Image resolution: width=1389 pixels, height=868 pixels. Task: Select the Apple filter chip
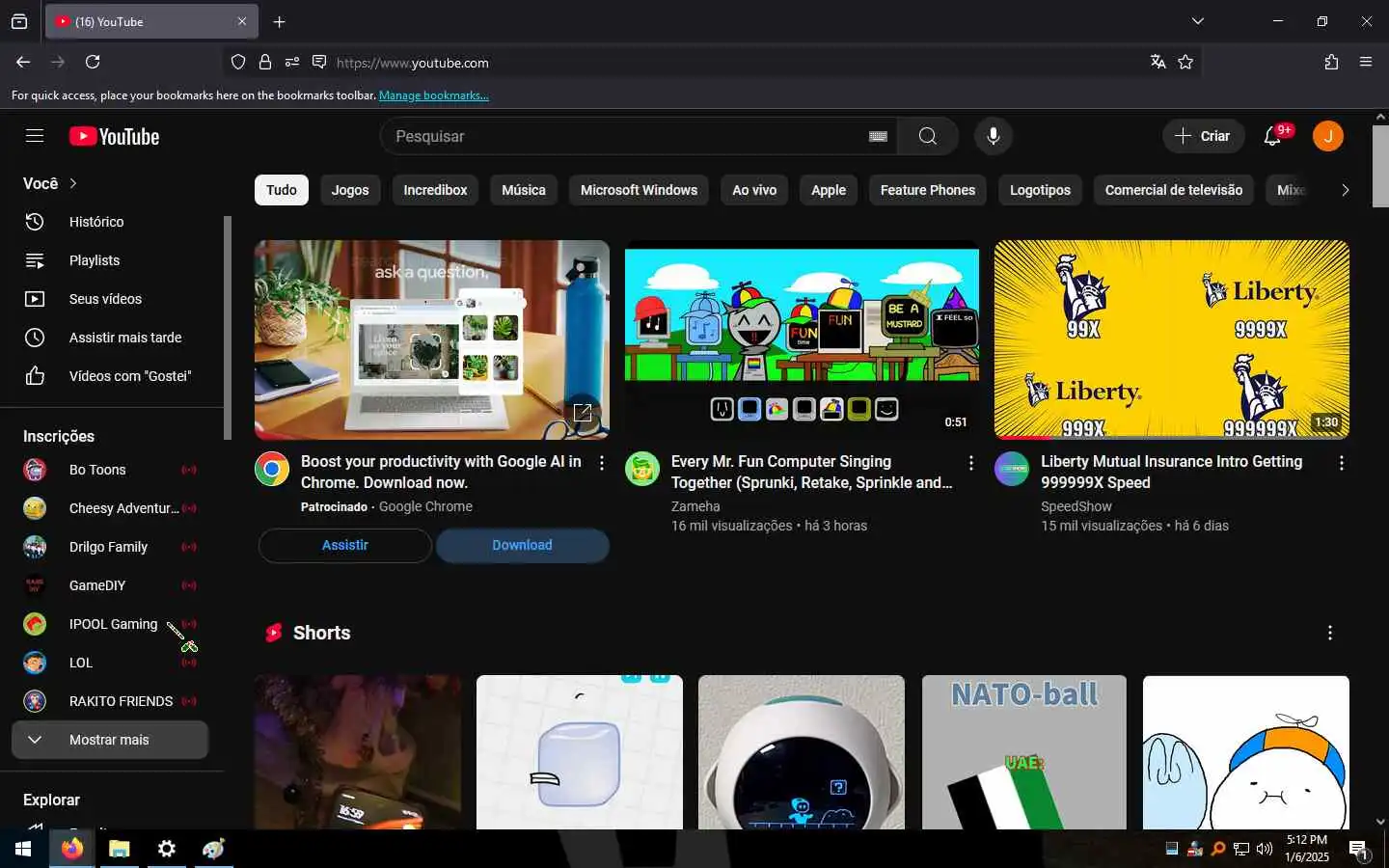829,190
